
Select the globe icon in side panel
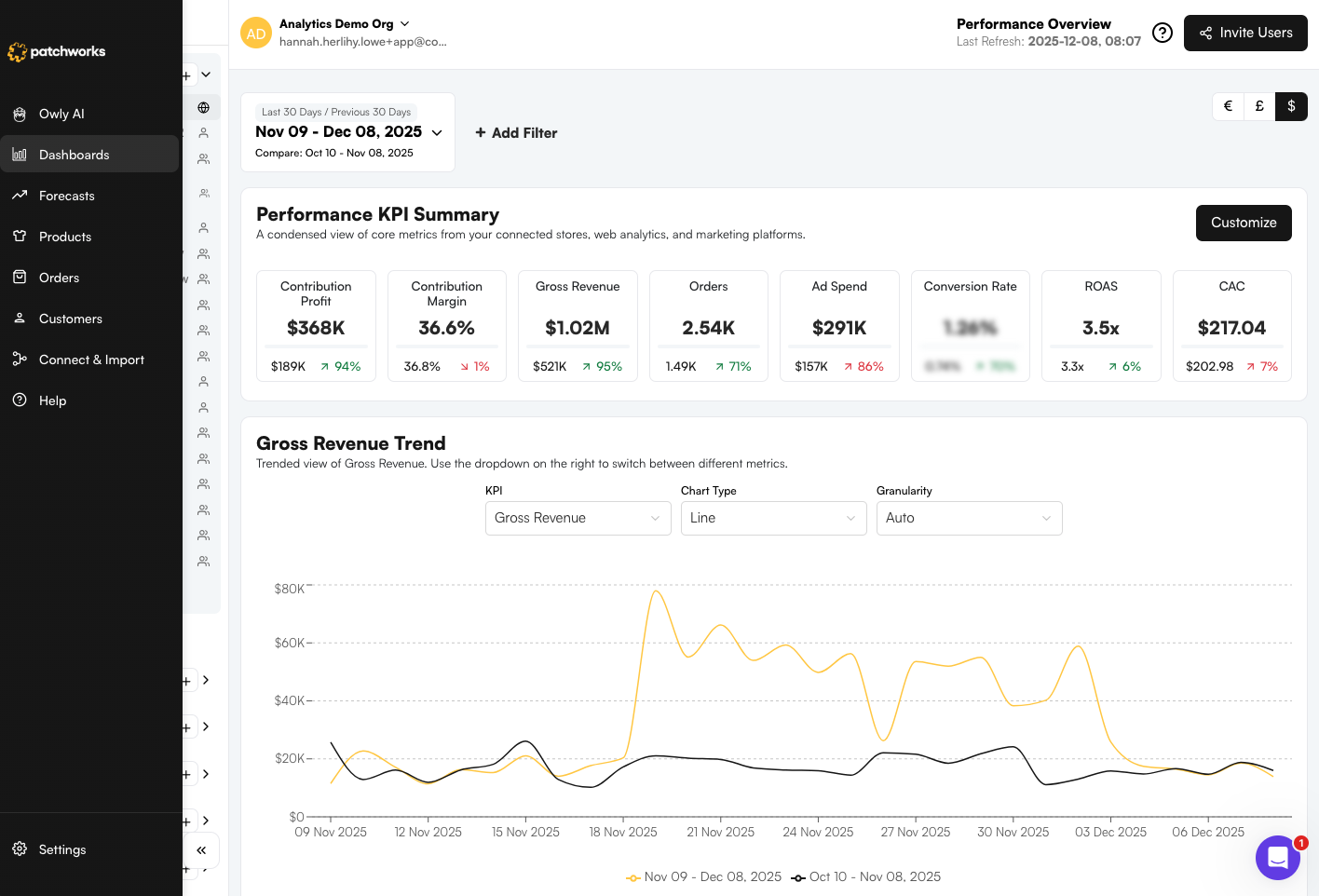[203, 107]
